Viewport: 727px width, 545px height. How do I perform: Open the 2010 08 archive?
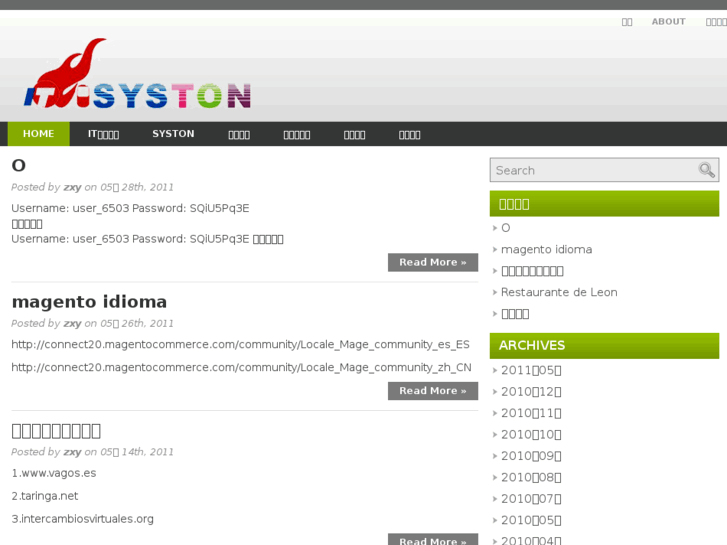tap(531, 477)
